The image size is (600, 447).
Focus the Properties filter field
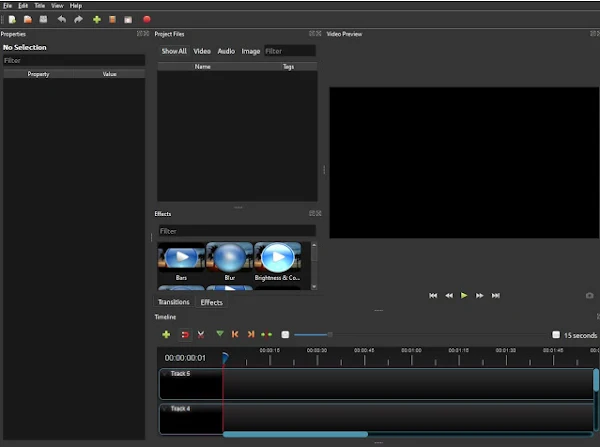pos(74,60)
